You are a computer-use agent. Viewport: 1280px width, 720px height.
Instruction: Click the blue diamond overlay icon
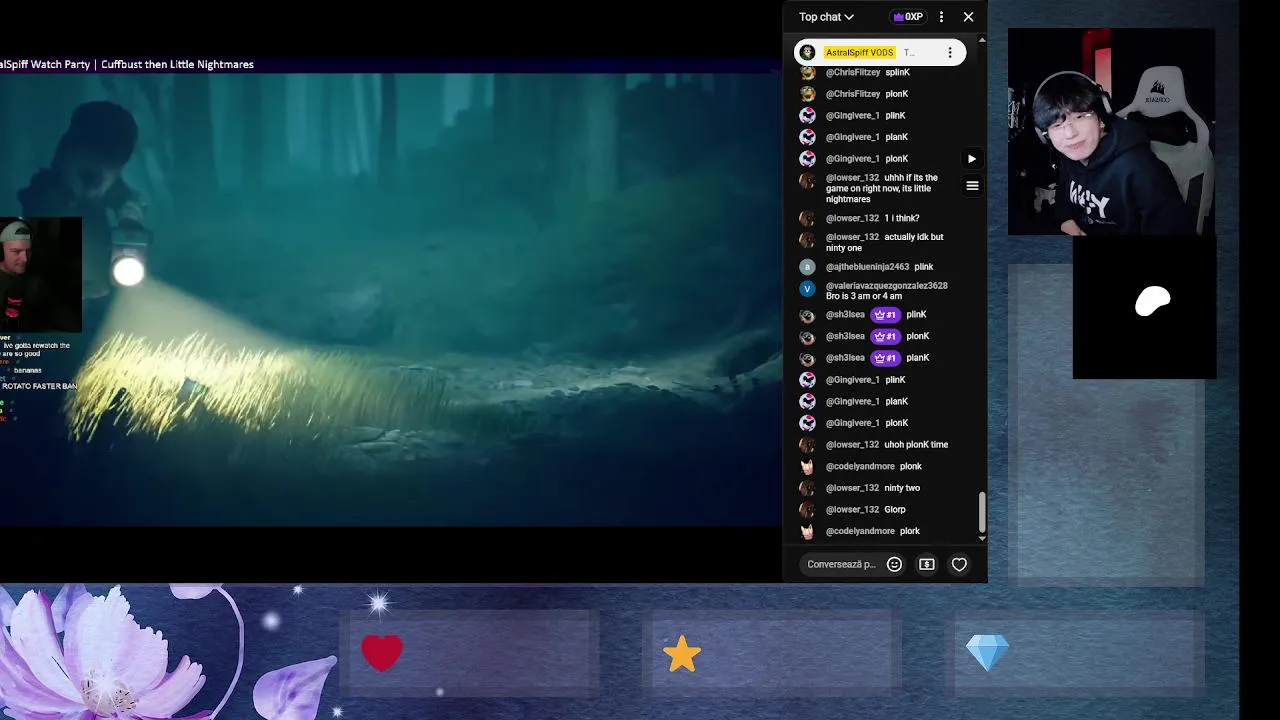click(987, 653)
